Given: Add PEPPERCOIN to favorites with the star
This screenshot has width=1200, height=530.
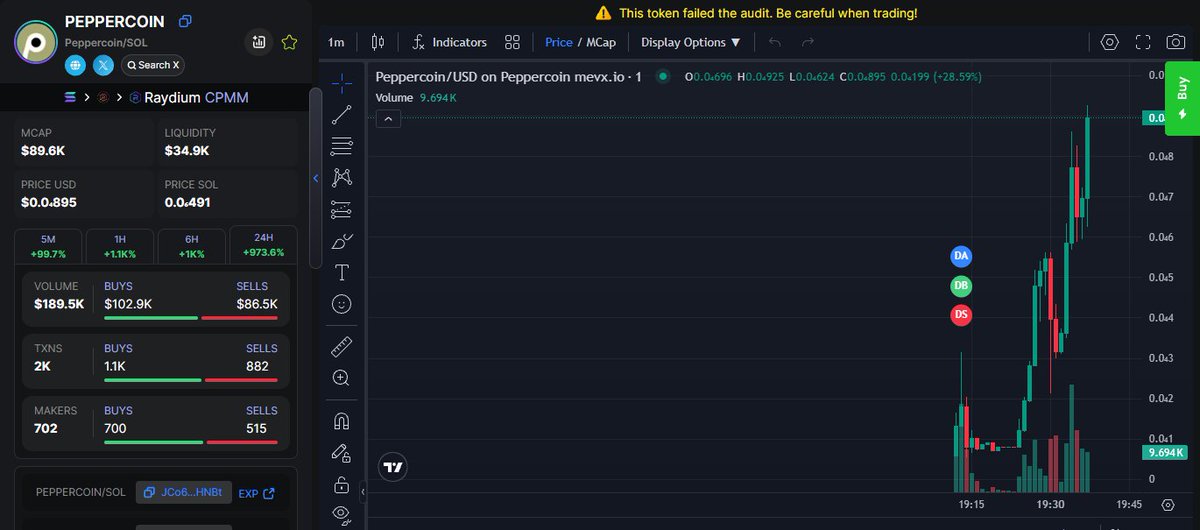Looking at the screenshot, I should pos(290,42).
